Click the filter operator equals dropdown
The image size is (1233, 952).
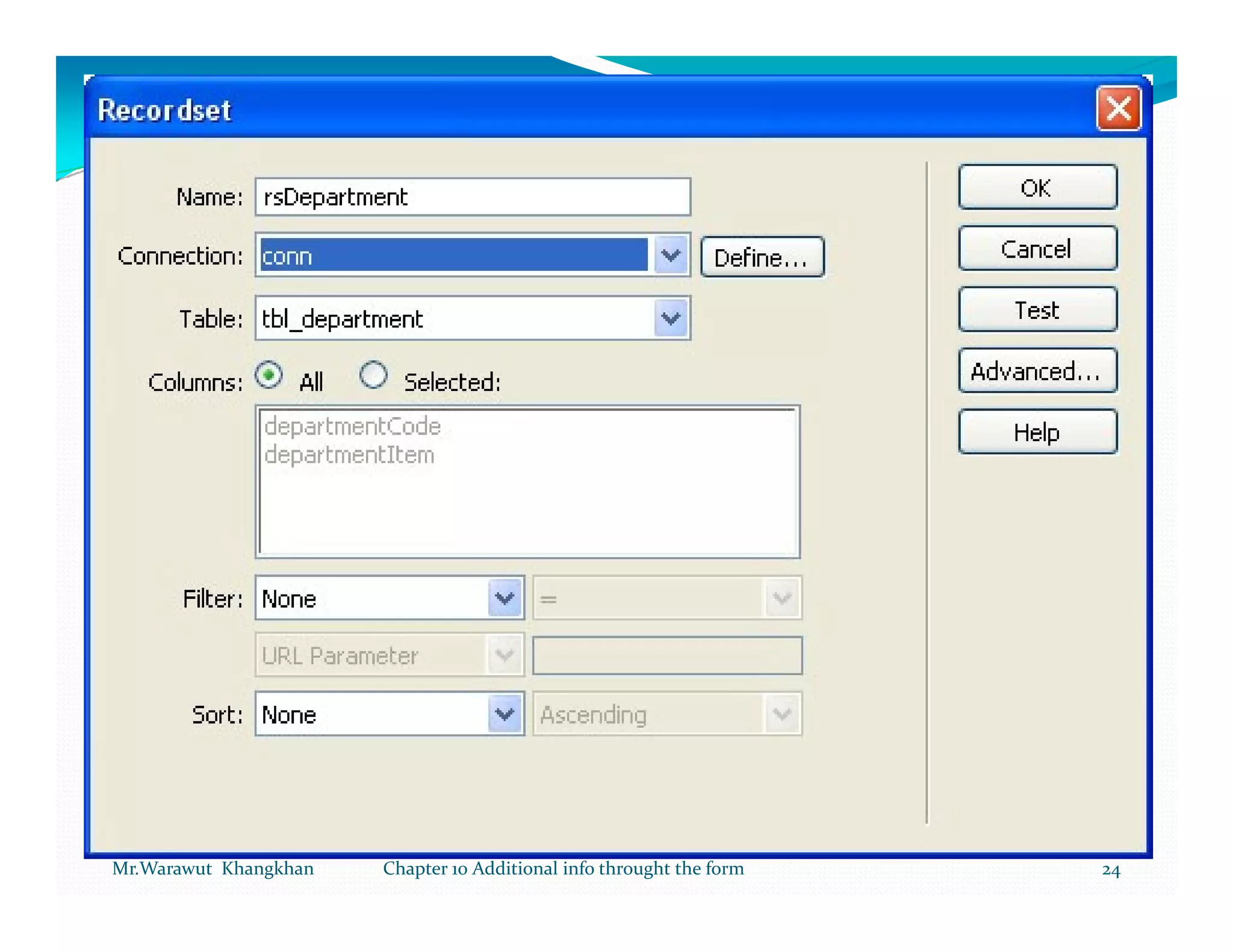(x=666, y=598)
